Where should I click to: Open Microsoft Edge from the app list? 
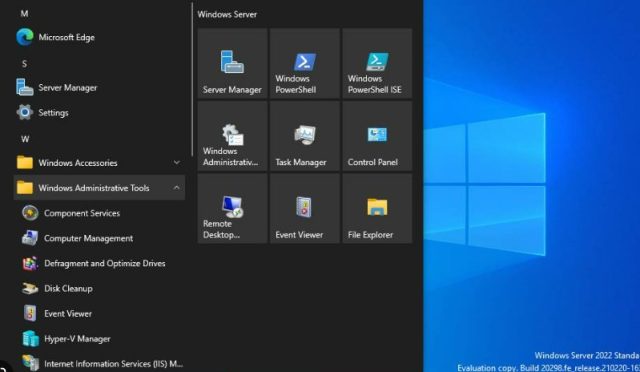[99, 38]
